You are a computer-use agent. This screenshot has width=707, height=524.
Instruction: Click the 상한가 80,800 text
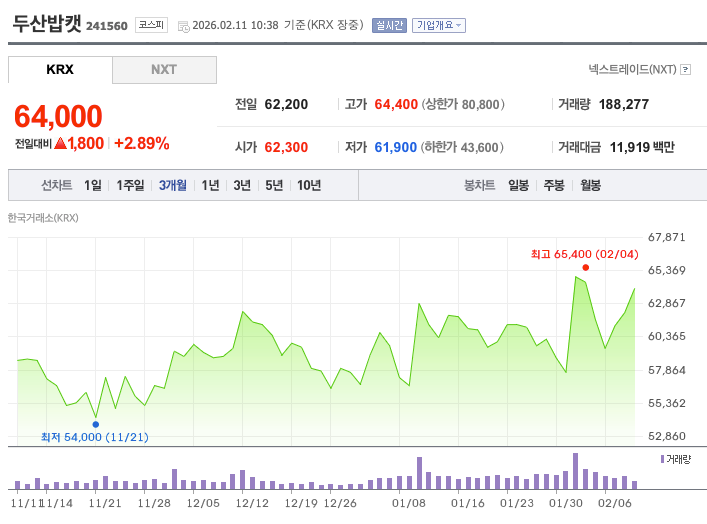[x=463, y=105]
